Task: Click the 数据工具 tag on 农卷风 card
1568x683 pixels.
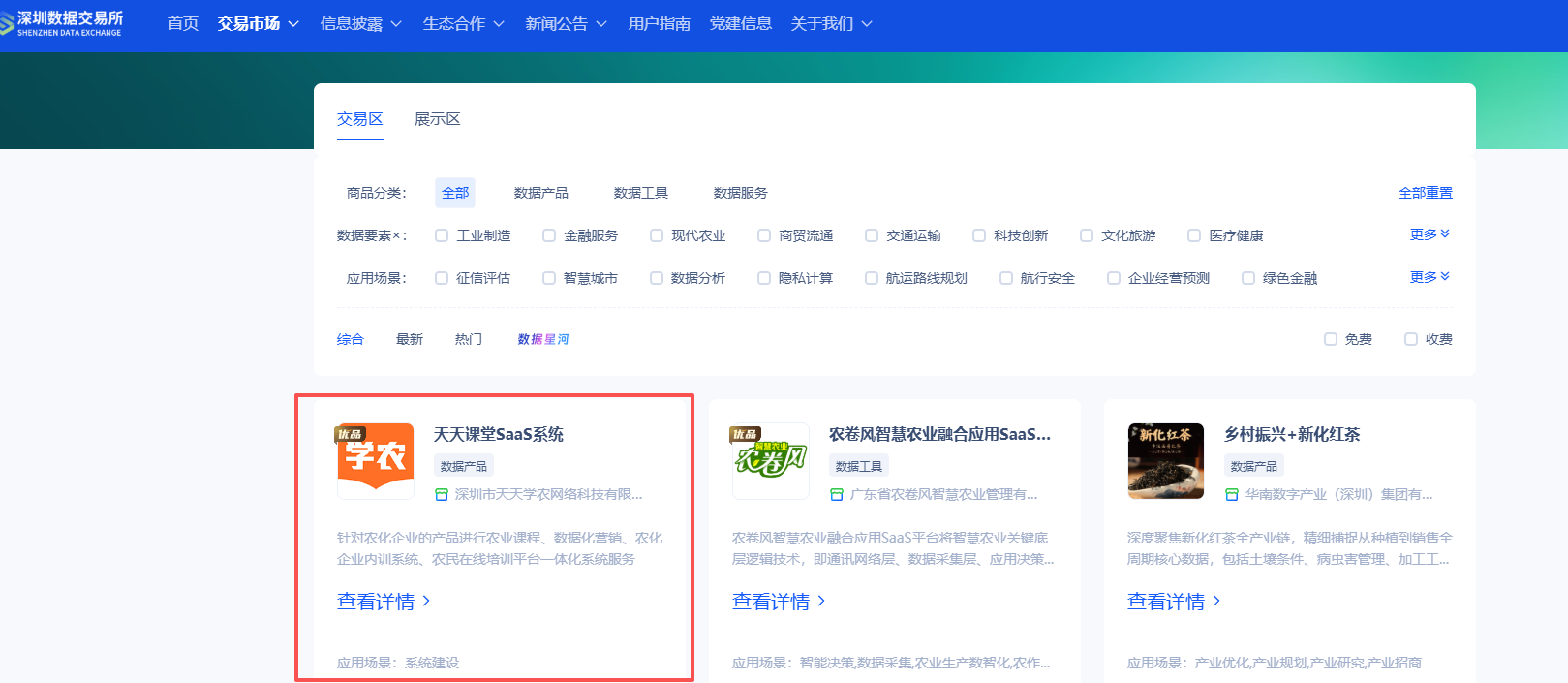Action: click(x=859, y=466)
